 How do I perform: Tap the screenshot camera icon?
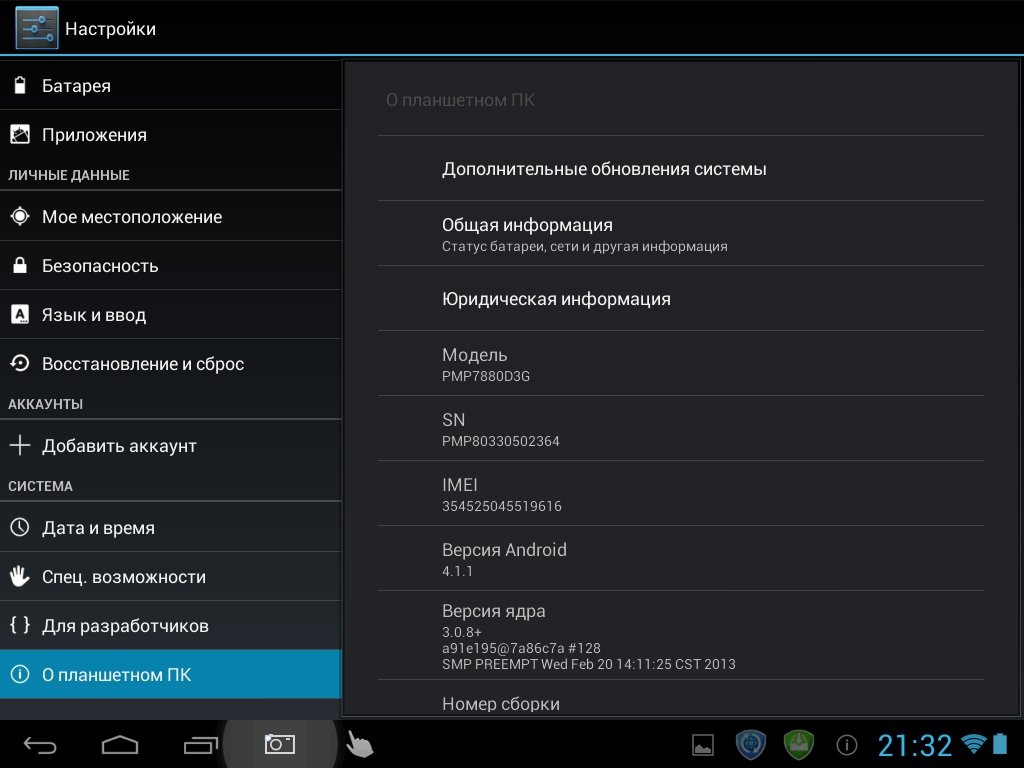point(279,744)
